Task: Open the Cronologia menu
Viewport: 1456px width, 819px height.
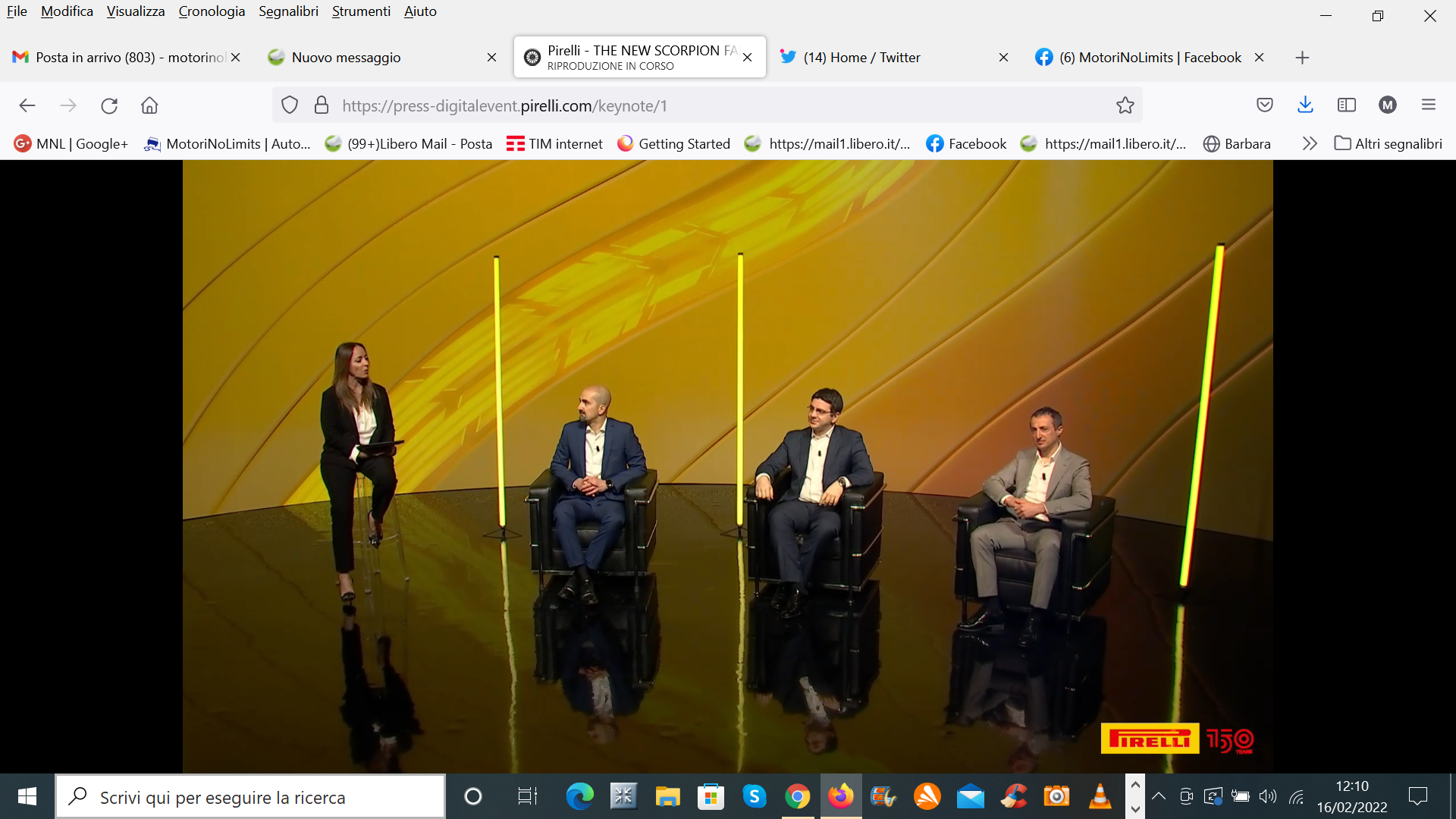Action: [212, 11]
